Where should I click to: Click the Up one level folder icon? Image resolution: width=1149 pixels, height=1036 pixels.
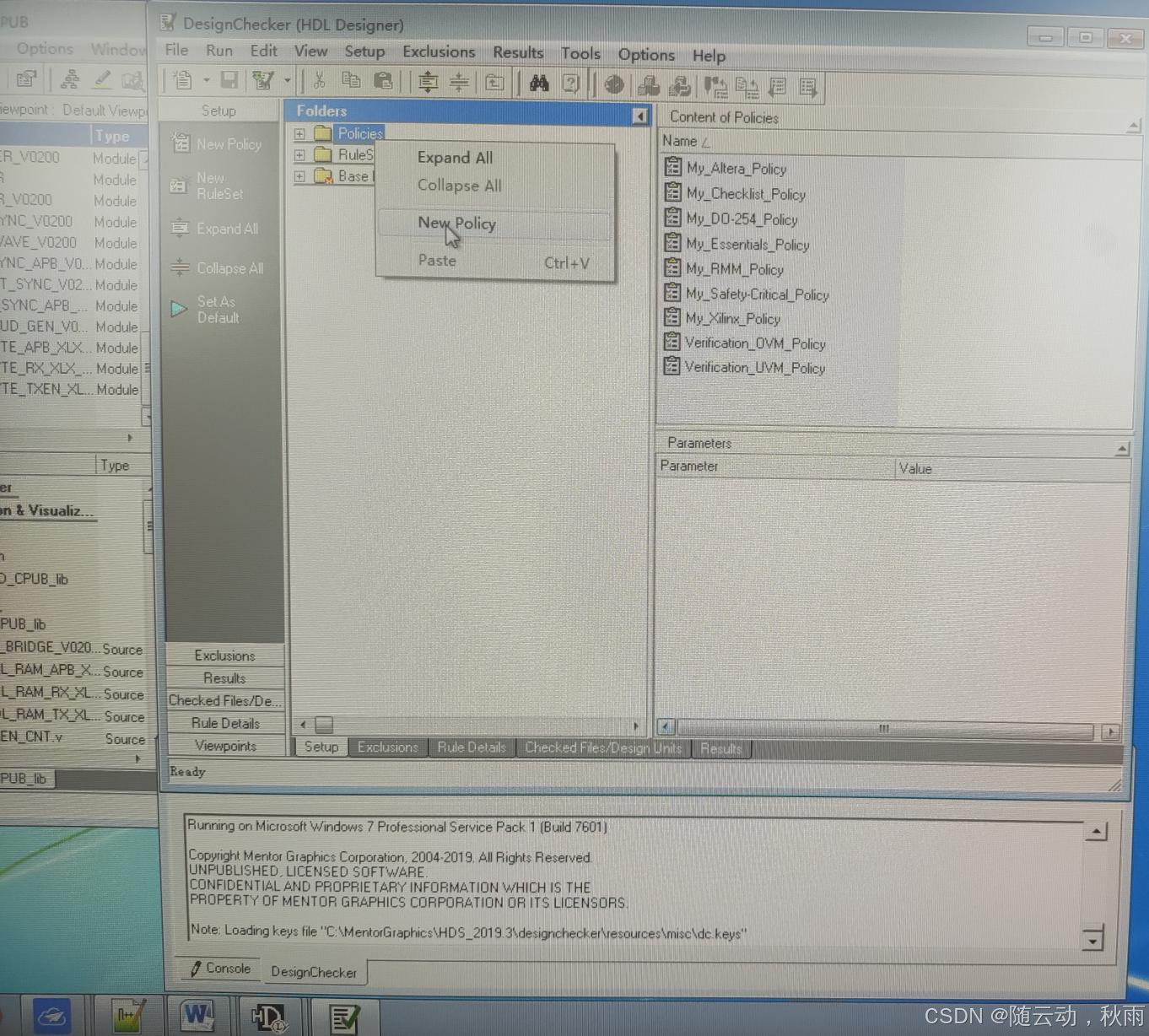coord(494,83)
